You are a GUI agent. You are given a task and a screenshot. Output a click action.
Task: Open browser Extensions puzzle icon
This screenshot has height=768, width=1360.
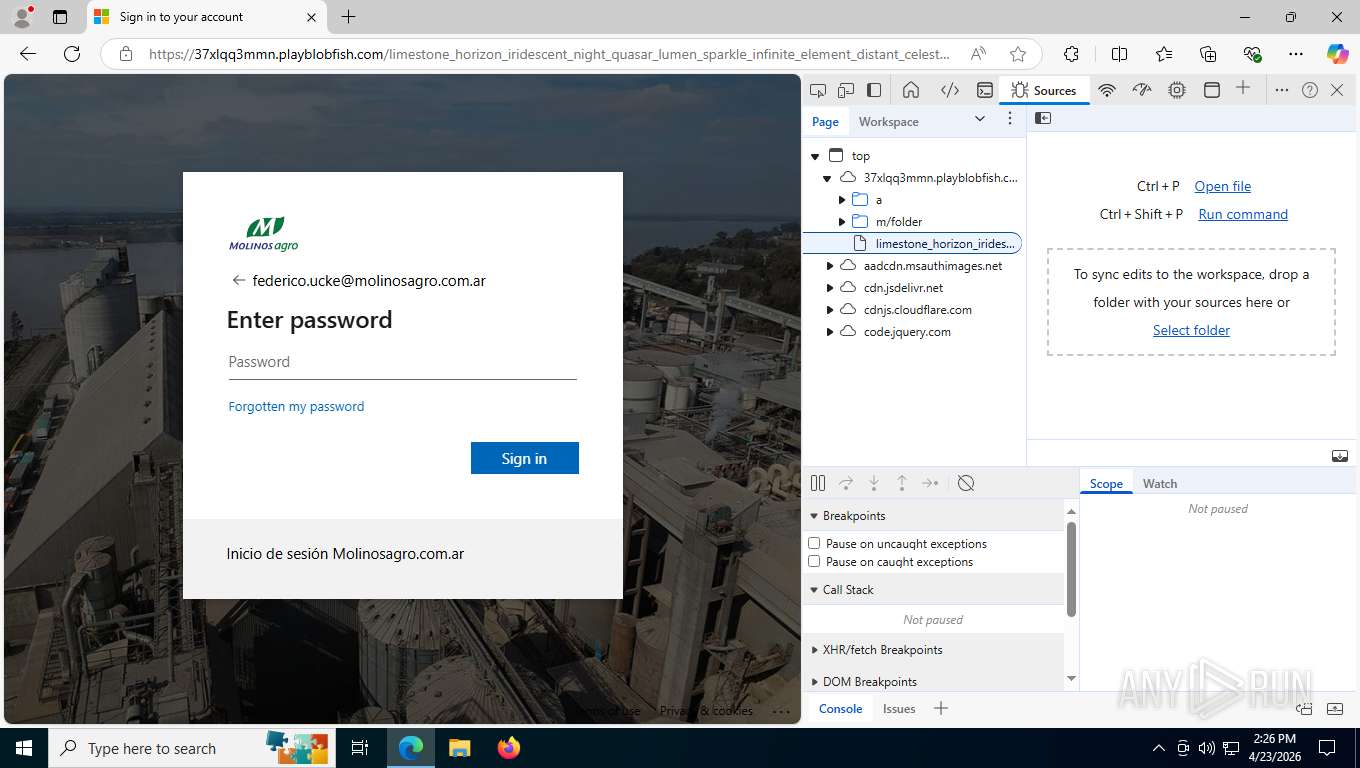click(1071, 54)
